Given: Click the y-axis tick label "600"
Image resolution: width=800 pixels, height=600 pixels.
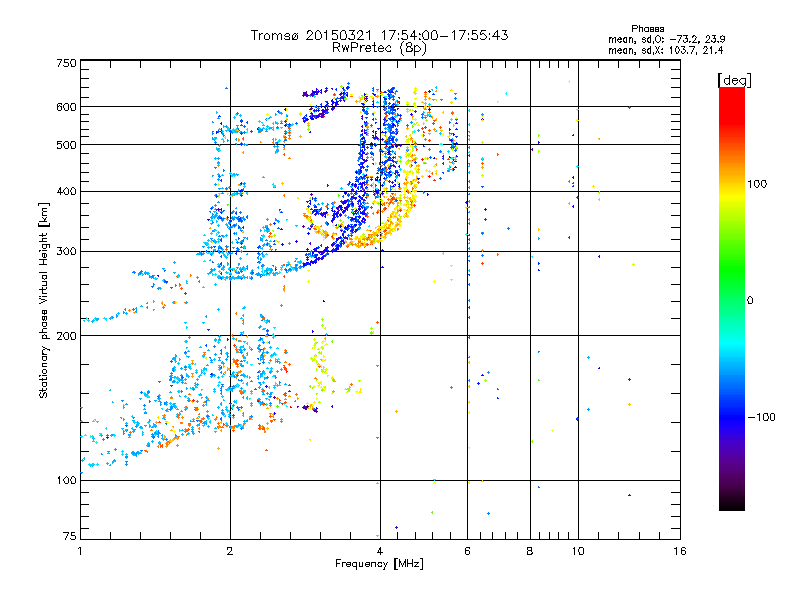Looking at the screenshot, I should [66, 107].
